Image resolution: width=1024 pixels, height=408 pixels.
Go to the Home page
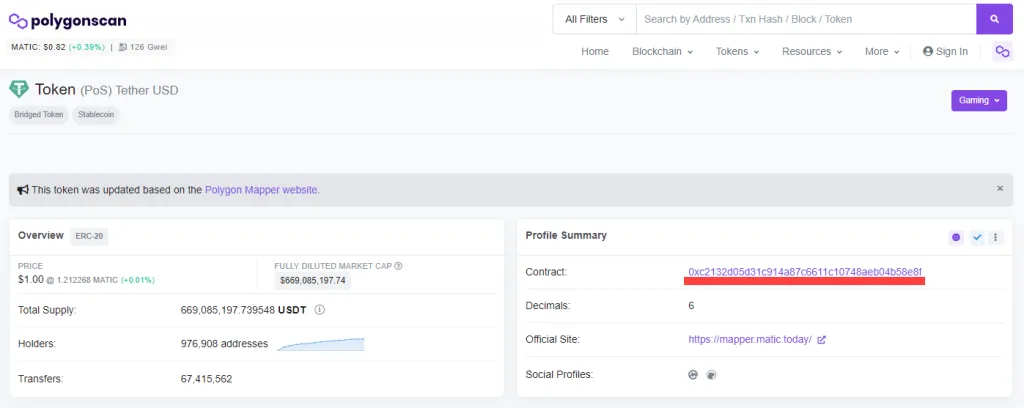595,52
